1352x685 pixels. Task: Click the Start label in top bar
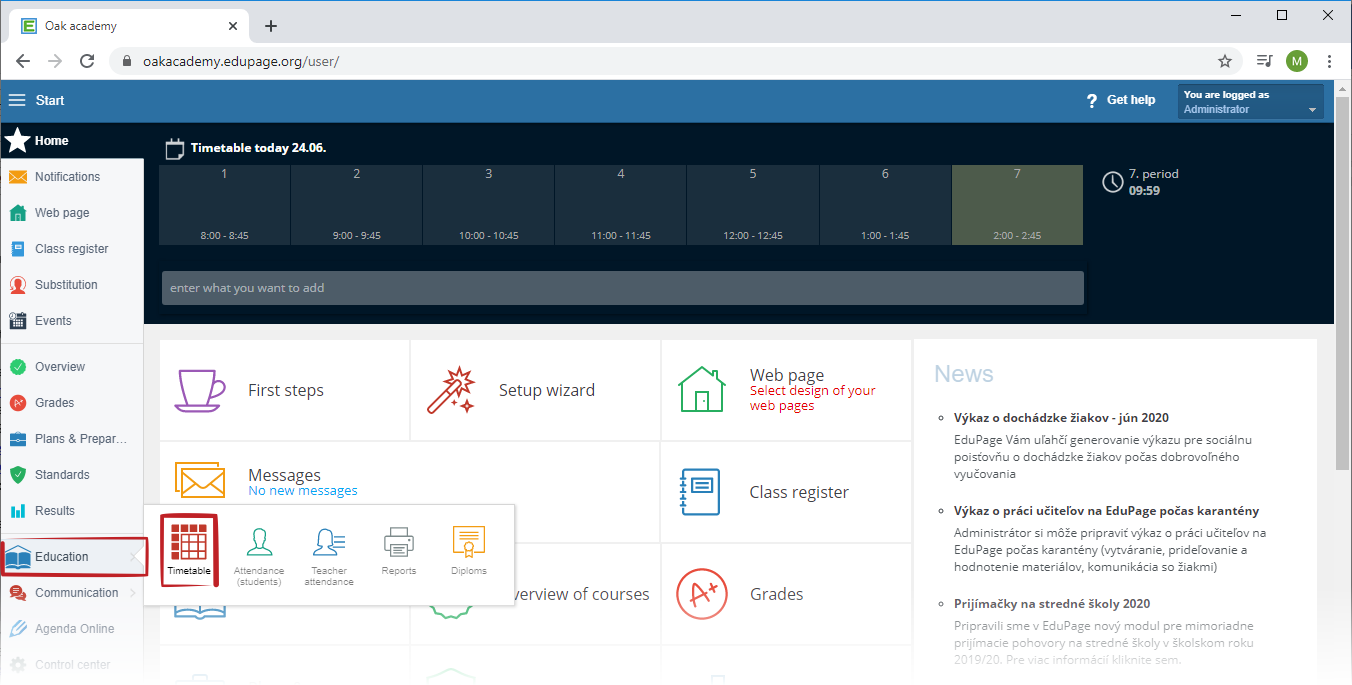[50, 100]
